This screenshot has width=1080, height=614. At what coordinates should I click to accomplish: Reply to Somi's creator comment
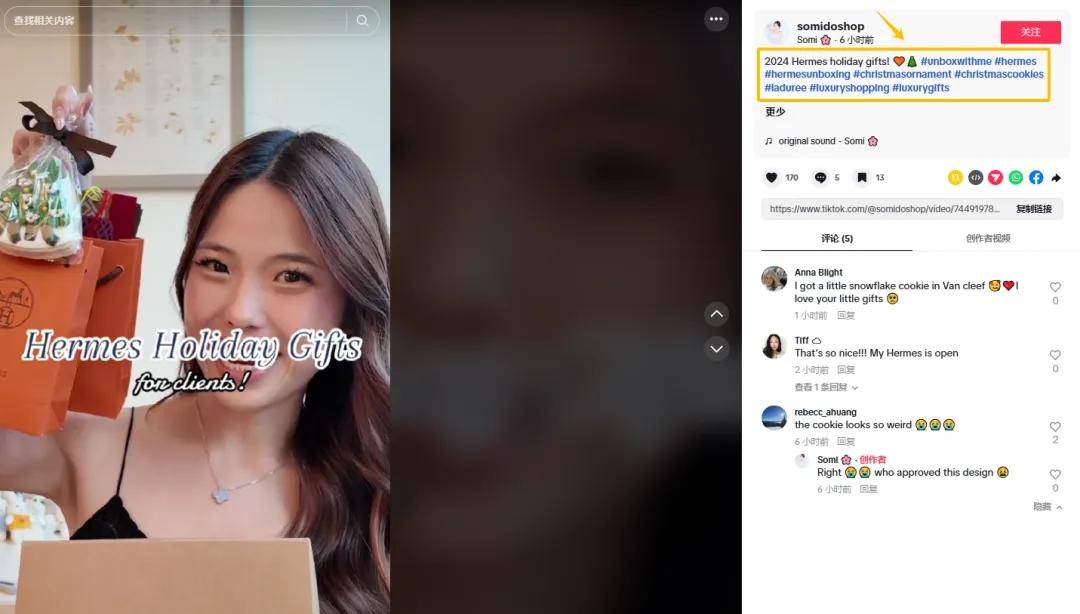click(x=869, y=489)
